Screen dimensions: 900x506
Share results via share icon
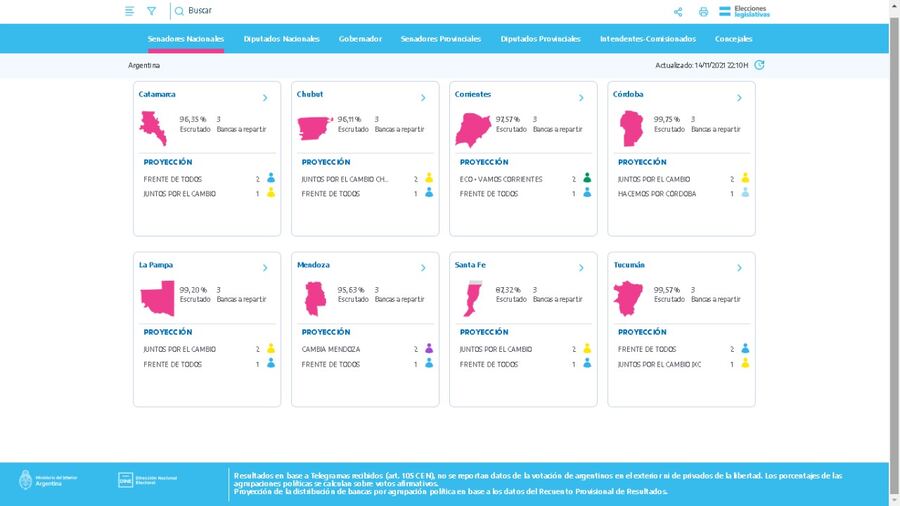[x=678, y=11]
